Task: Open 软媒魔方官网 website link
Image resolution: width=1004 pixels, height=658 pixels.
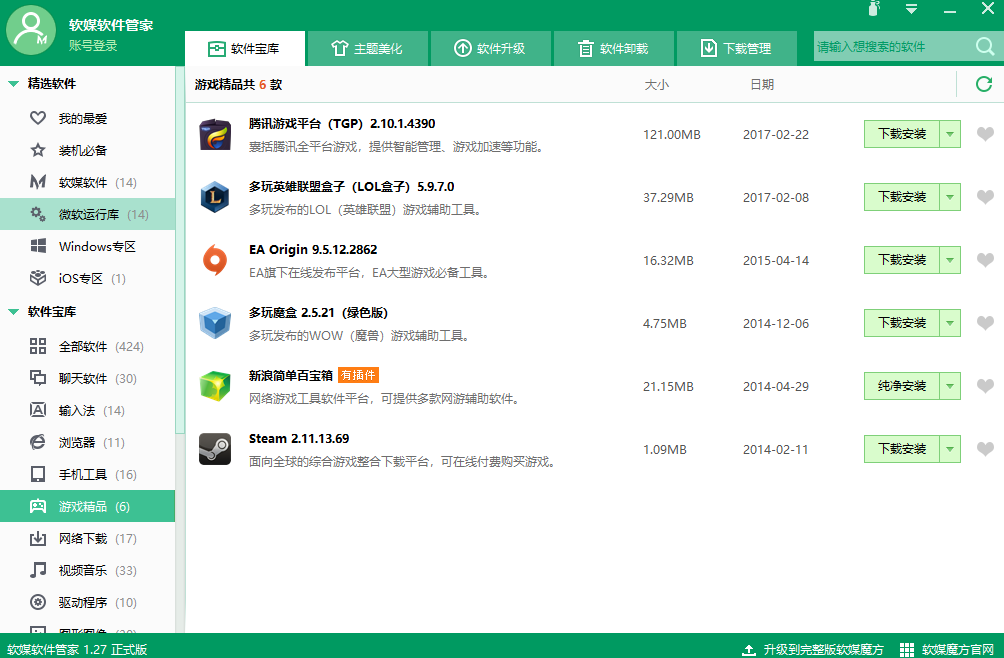Action: tap(947, 650)
